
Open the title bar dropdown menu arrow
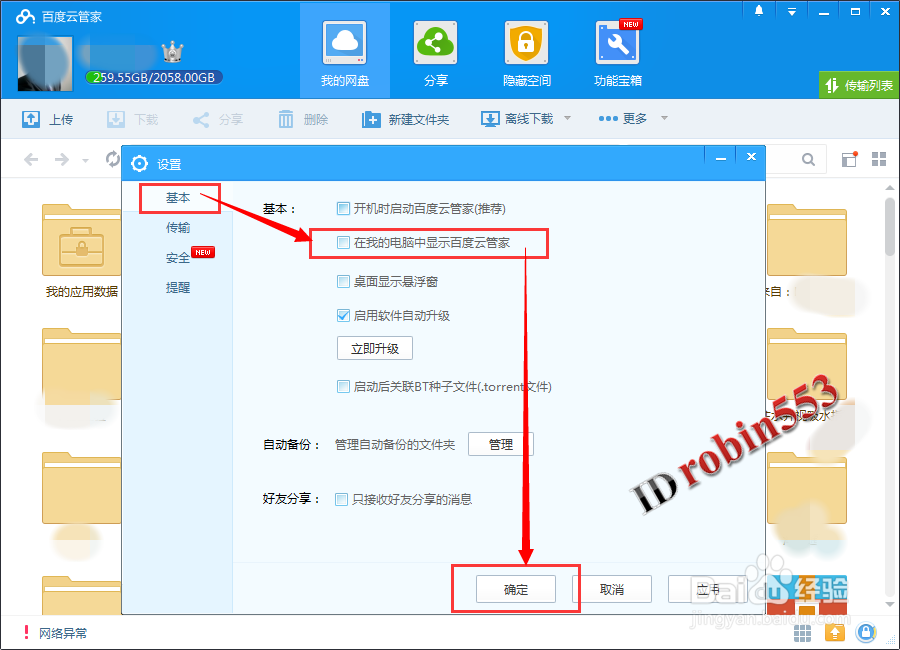click(x=792, y=11)
